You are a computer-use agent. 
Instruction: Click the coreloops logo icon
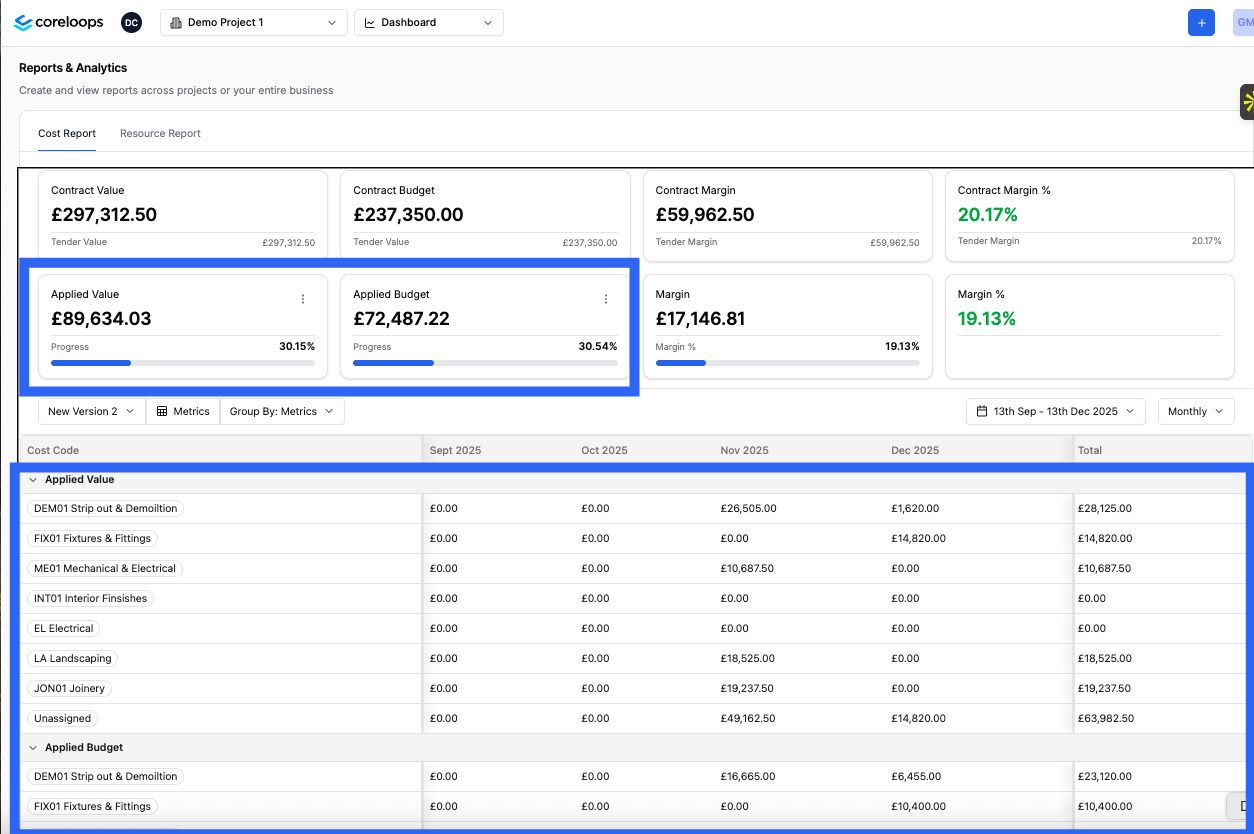(x=23, y=22)
